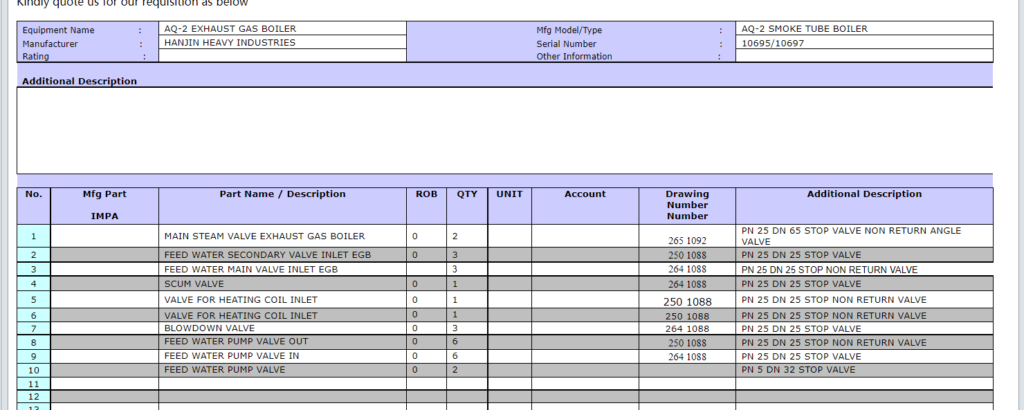Click the empty Rating field

coord(282,56)
